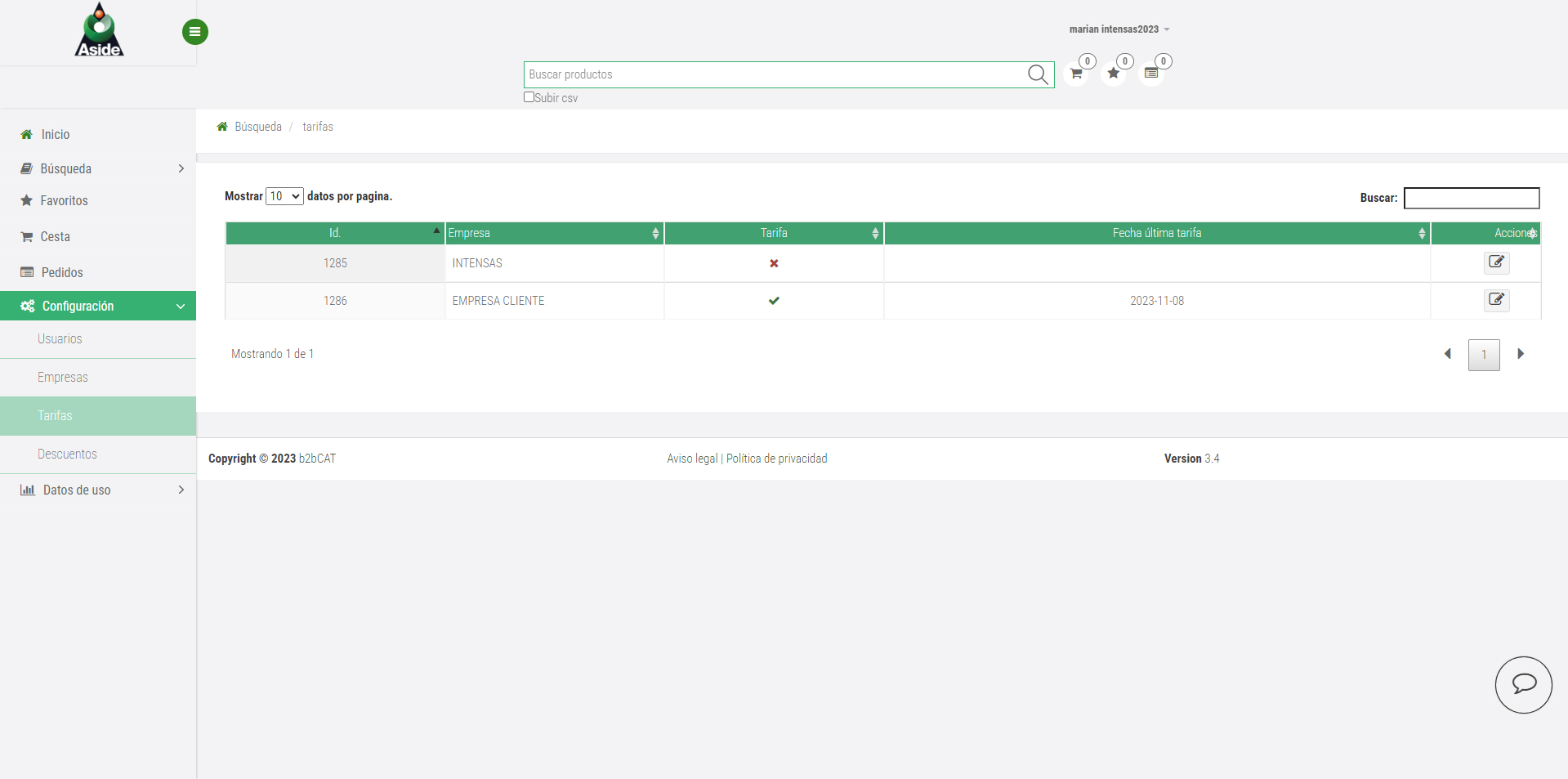Screen dimensions: 1568x779
Task: Enable the Subir csv checkbox
Action: 529,97
